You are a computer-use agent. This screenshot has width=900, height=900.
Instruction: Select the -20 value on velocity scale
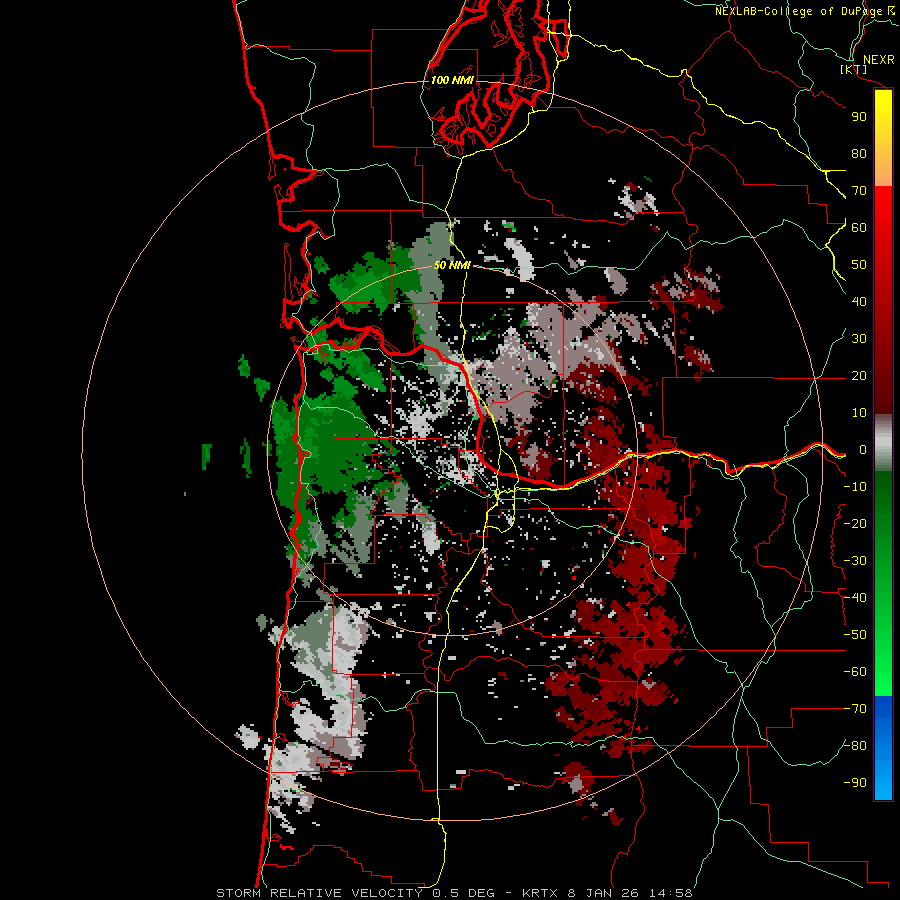point(855,524)
